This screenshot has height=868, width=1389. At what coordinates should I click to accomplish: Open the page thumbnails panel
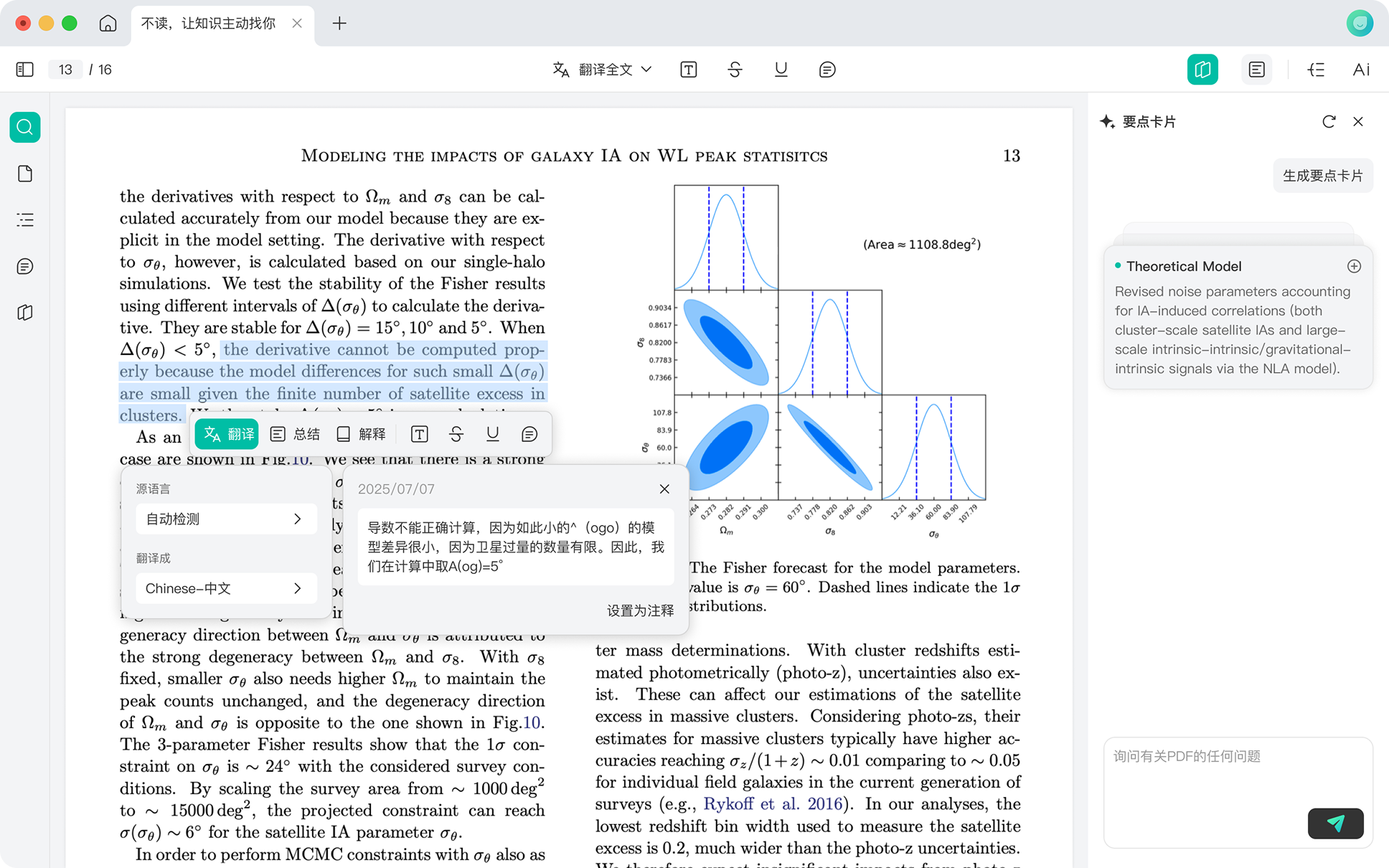(x=24, y=173)
